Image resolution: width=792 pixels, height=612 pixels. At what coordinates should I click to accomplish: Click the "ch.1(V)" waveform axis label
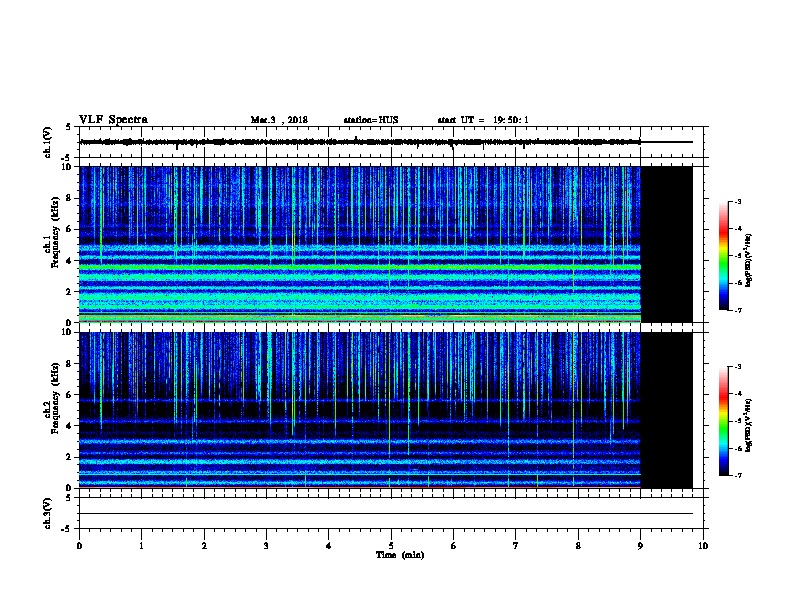pos(47,142)
